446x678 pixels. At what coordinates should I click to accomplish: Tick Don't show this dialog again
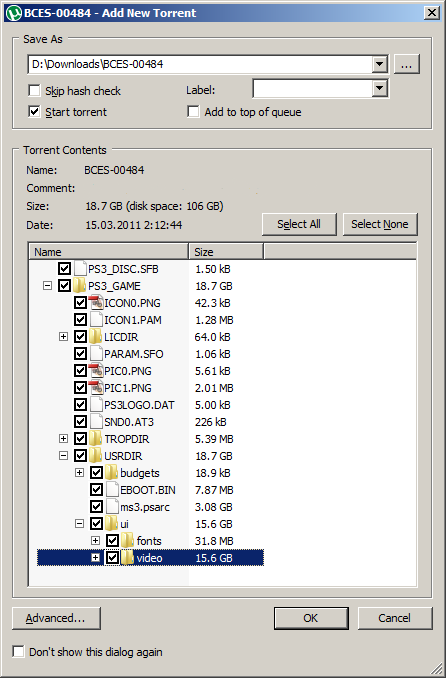tap(18, 651)
